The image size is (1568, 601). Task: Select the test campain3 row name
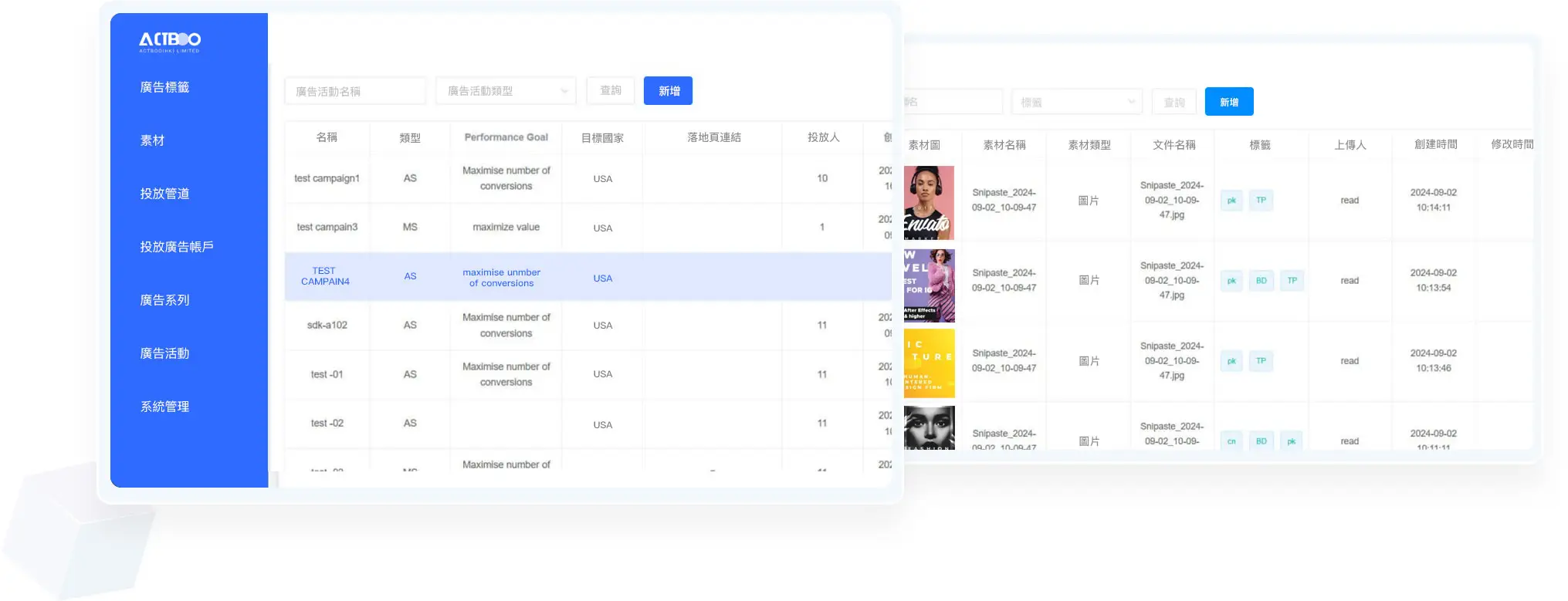click(x=327, y=227)
